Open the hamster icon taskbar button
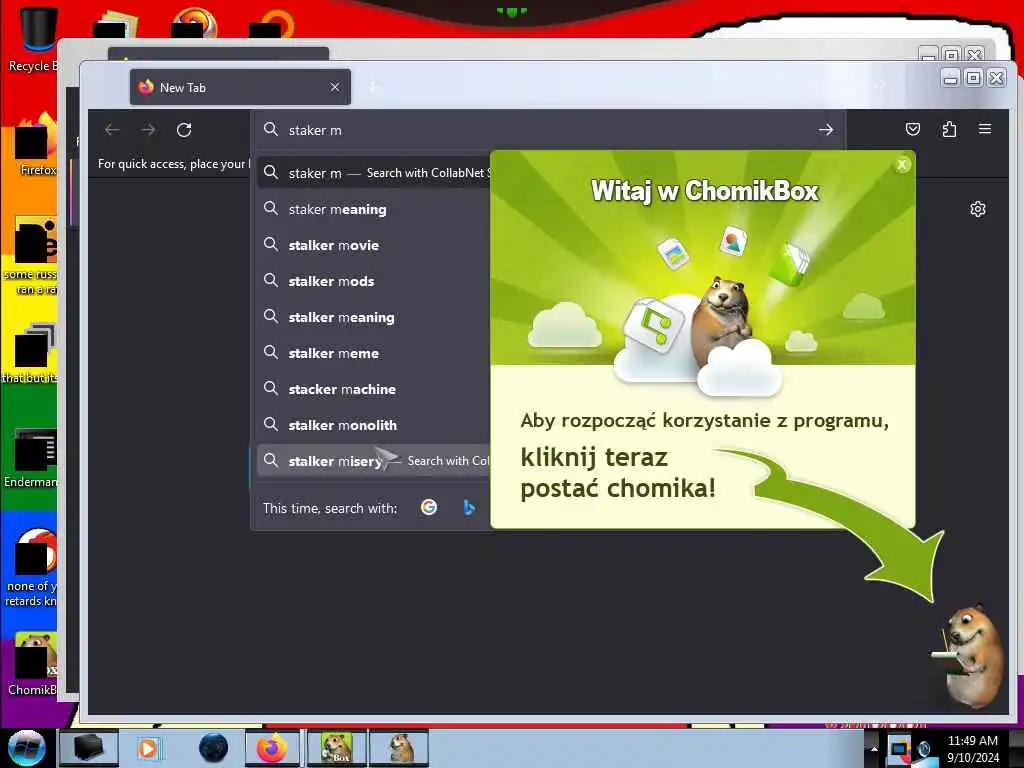 400,748
